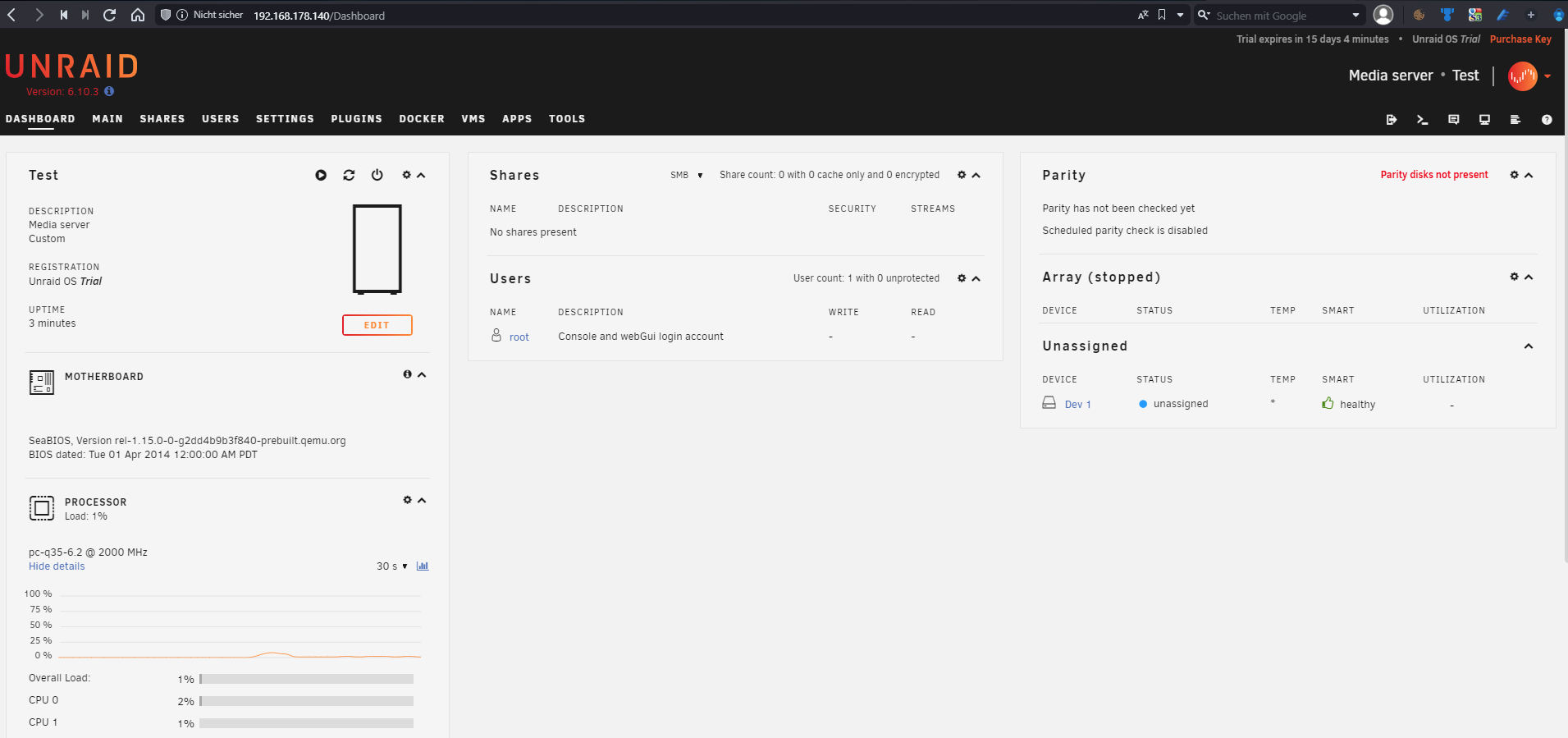Click the Logout icon in the nav bar
Screen dimensions: 1568x738
pyautogui.click(x=1392, y=120)
